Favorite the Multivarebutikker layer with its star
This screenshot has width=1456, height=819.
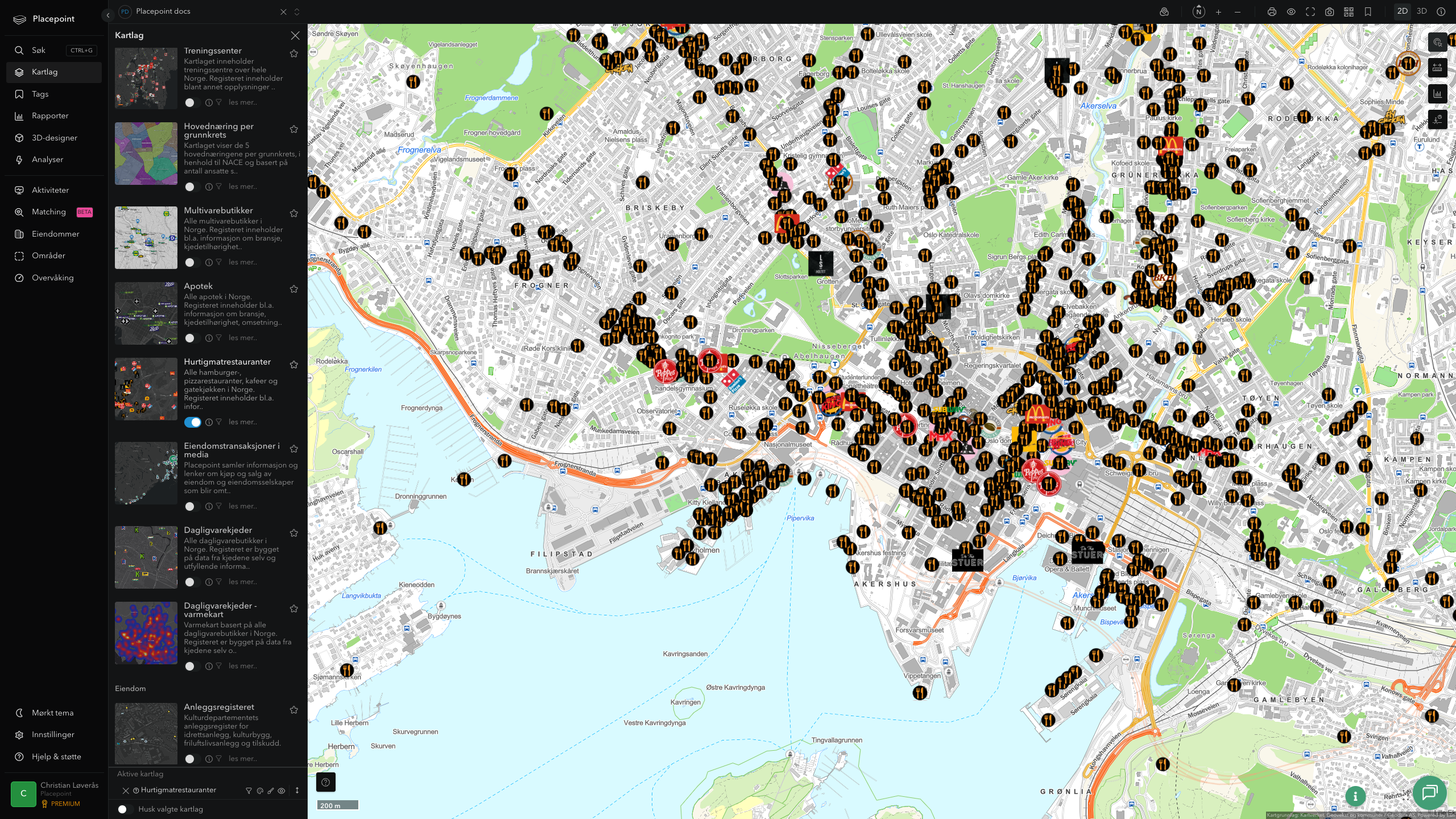click(294, 213)
